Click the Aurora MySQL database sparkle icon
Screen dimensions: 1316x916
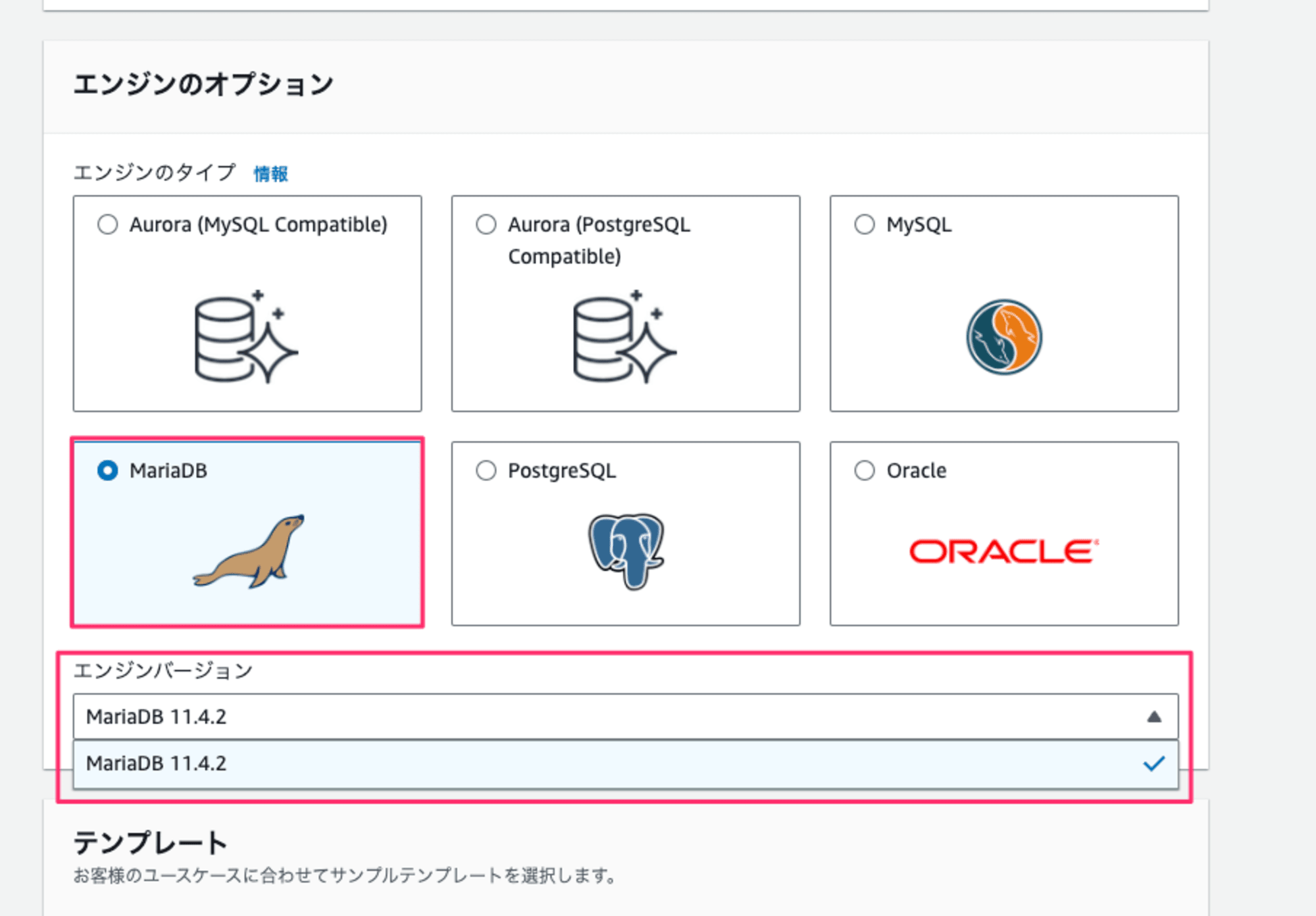(x=246, y=336)
